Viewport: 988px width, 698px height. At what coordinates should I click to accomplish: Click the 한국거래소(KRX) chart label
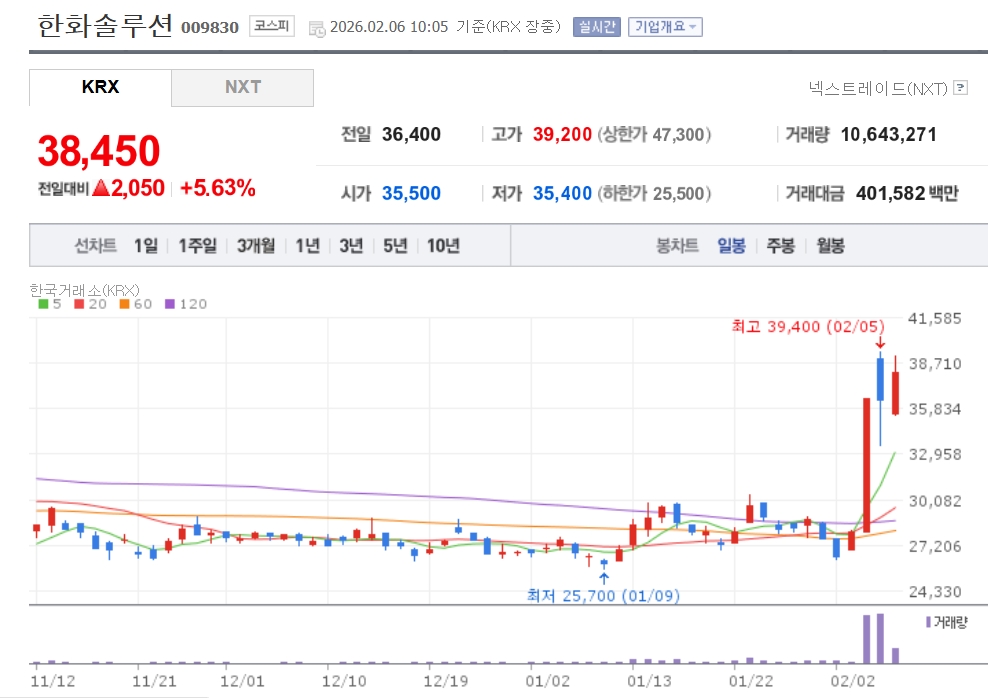[x=84, y=290]
